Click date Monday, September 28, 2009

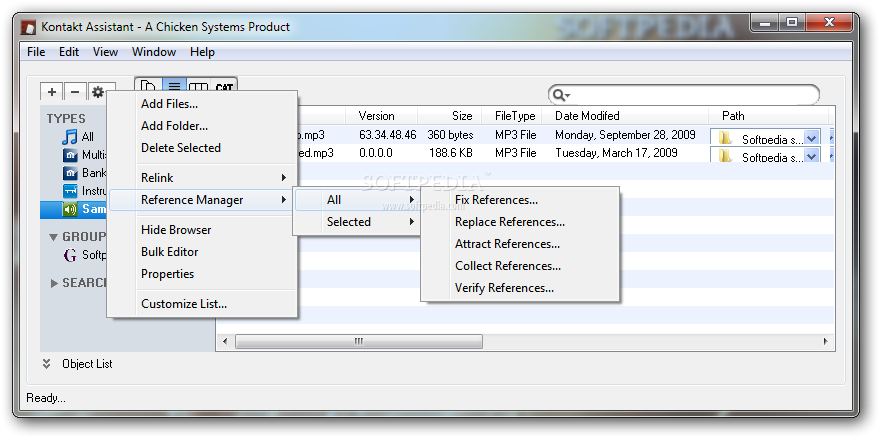(x=625, y=135)
